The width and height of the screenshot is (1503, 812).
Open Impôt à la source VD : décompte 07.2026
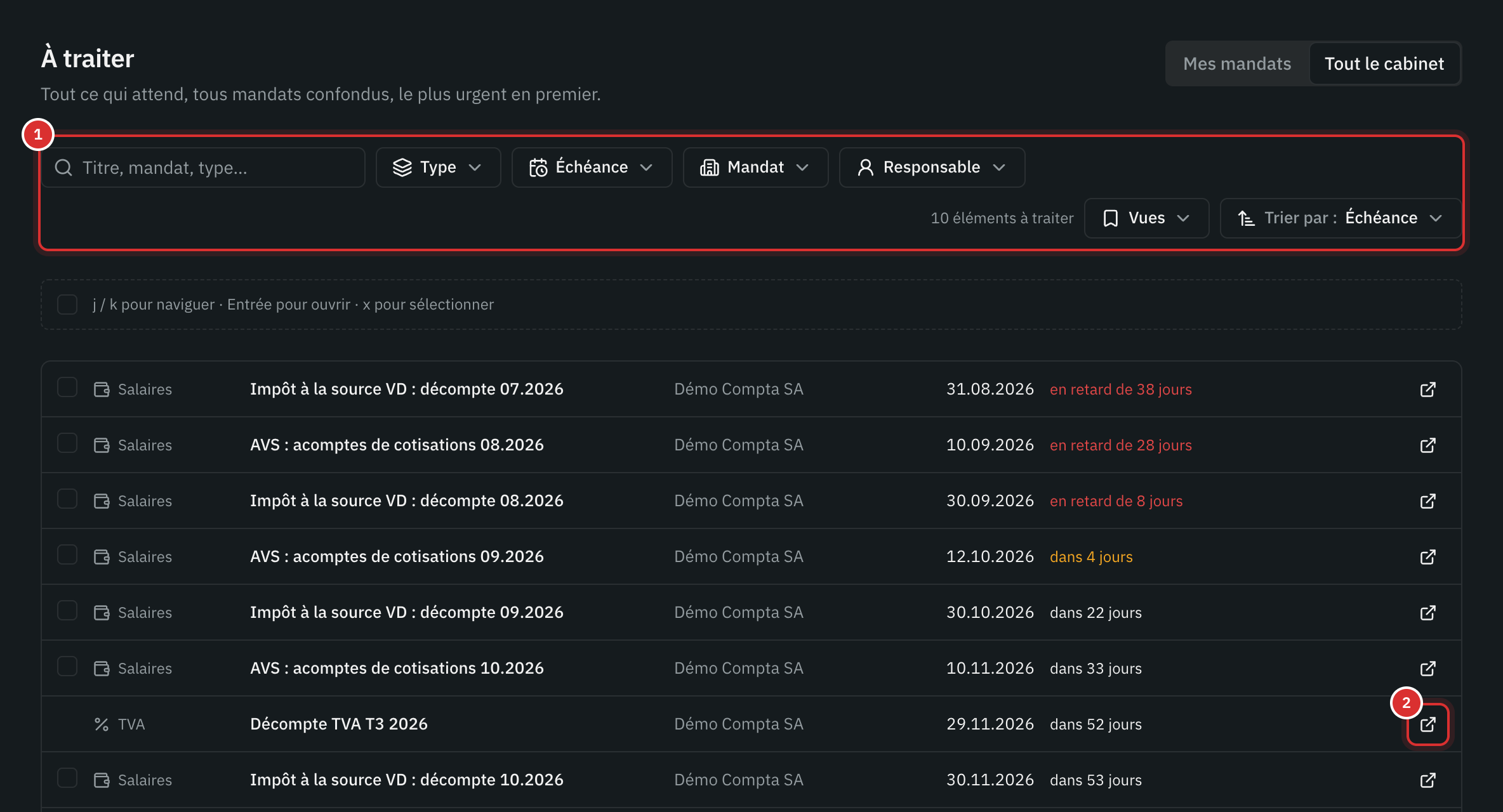click(407, 390)
